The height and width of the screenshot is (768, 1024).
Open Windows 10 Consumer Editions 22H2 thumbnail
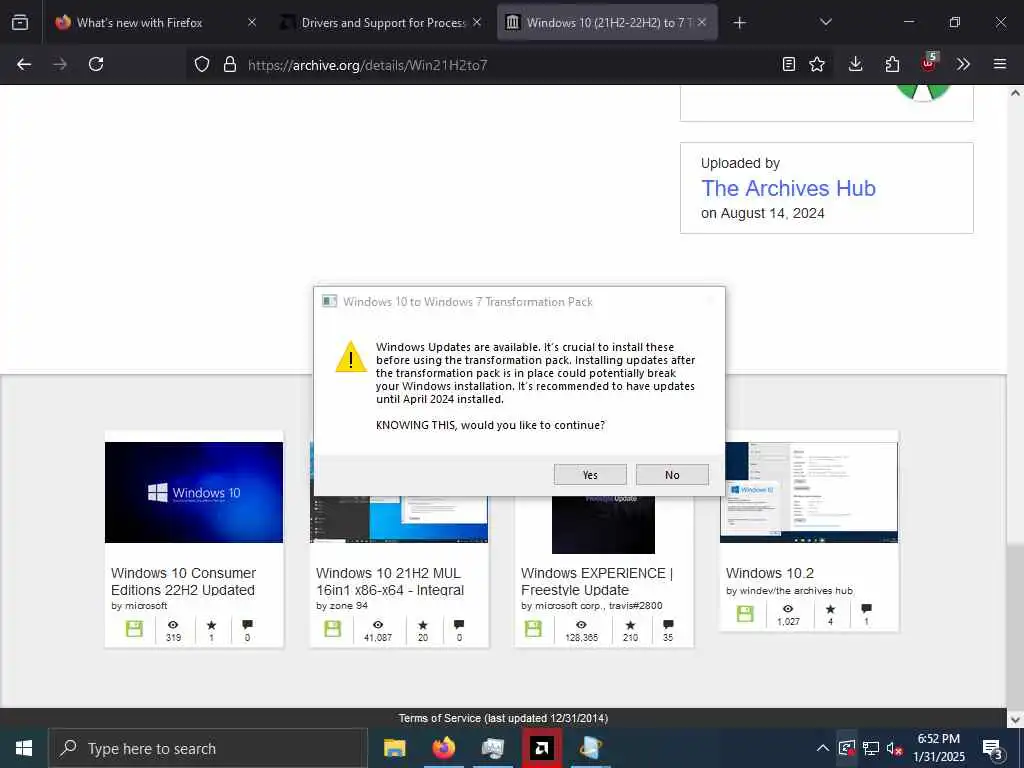(194, 492)
